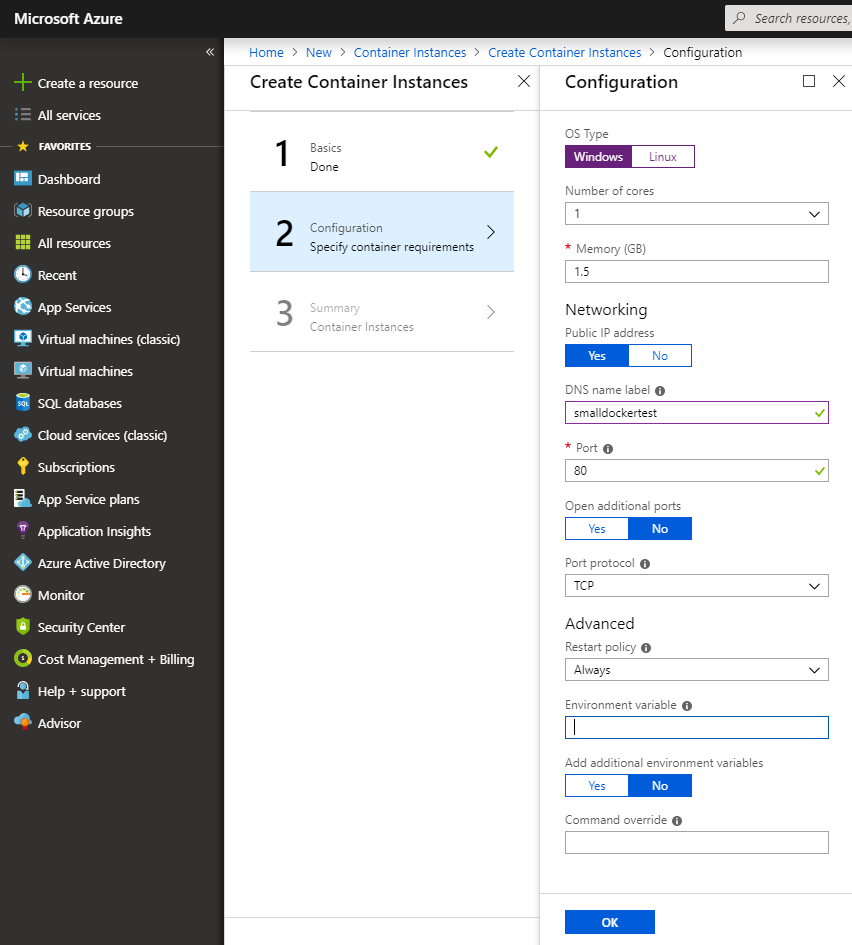Show info tooltip for Port
The width and height of the screenshot is (852, 945).
[x=608, y=448]
